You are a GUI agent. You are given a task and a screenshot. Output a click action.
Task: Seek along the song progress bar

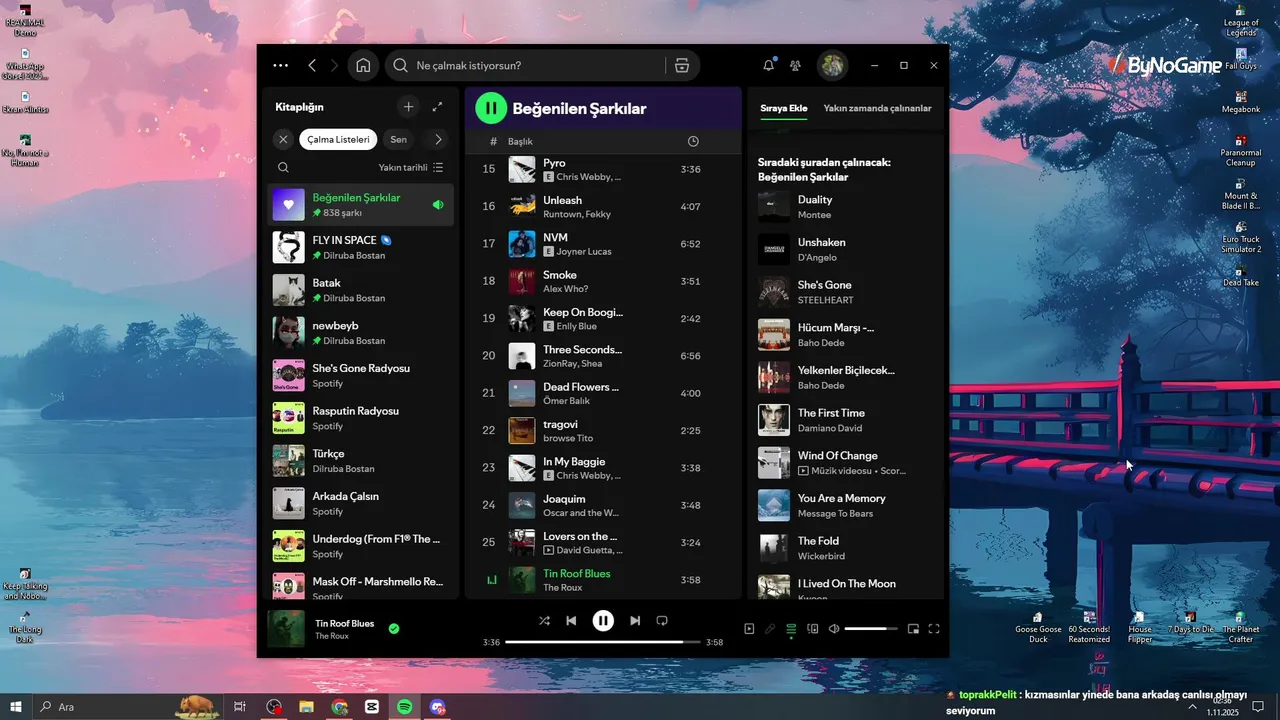(x=602, y=642)
